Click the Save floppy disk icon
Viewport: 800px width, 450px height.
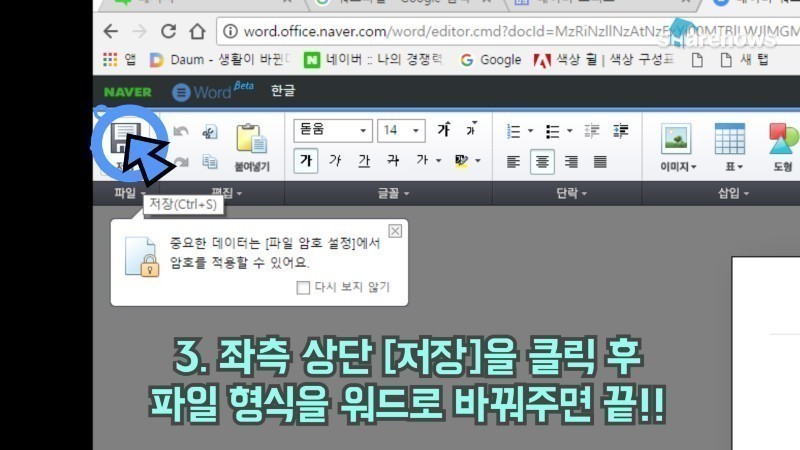(126, 138)
